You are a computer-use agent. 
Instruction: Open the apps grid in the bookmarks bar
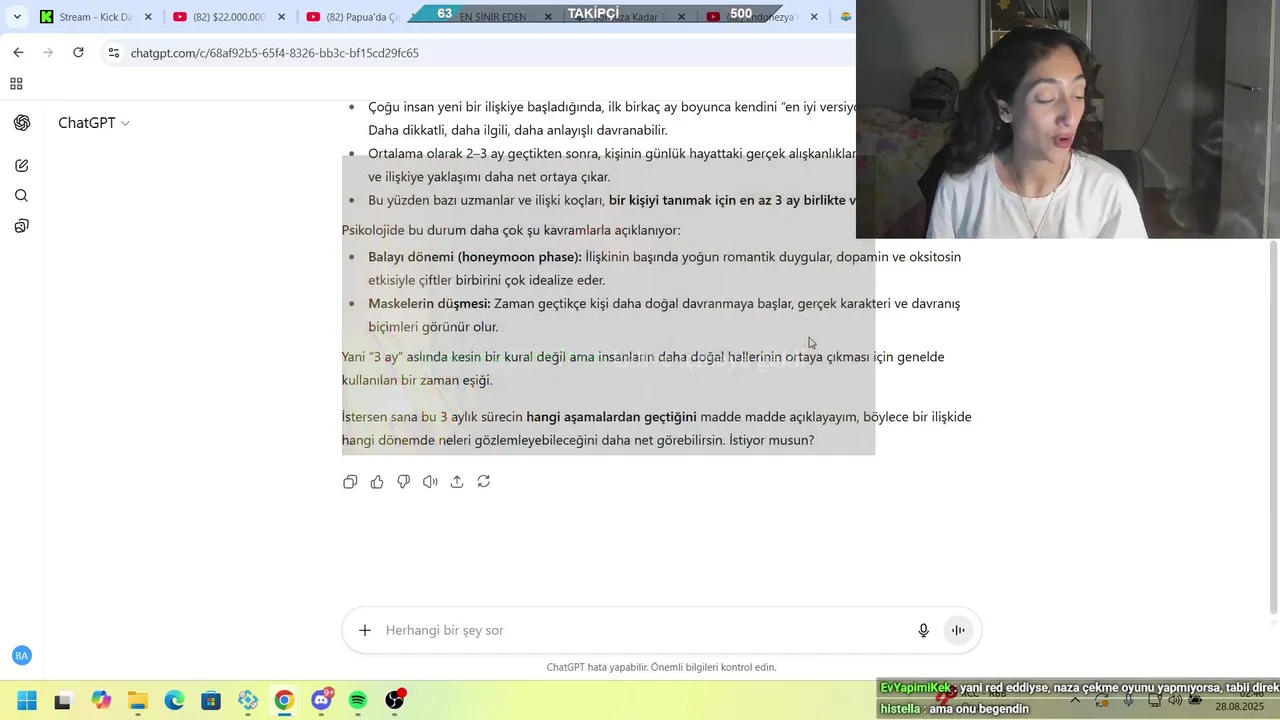(x=16, y=84)
